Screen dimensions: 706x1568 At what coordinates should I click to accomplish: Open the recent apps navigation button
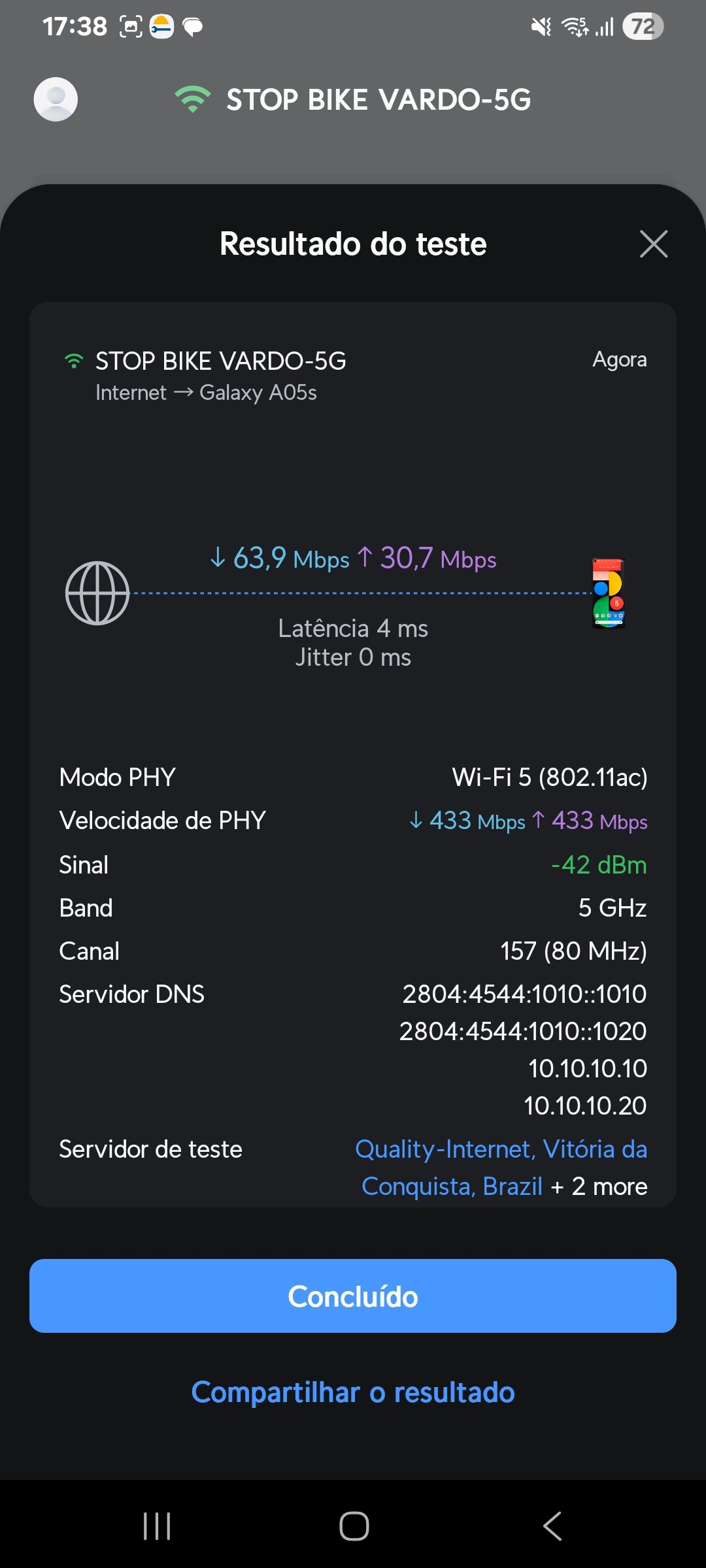coord(157,1526)
